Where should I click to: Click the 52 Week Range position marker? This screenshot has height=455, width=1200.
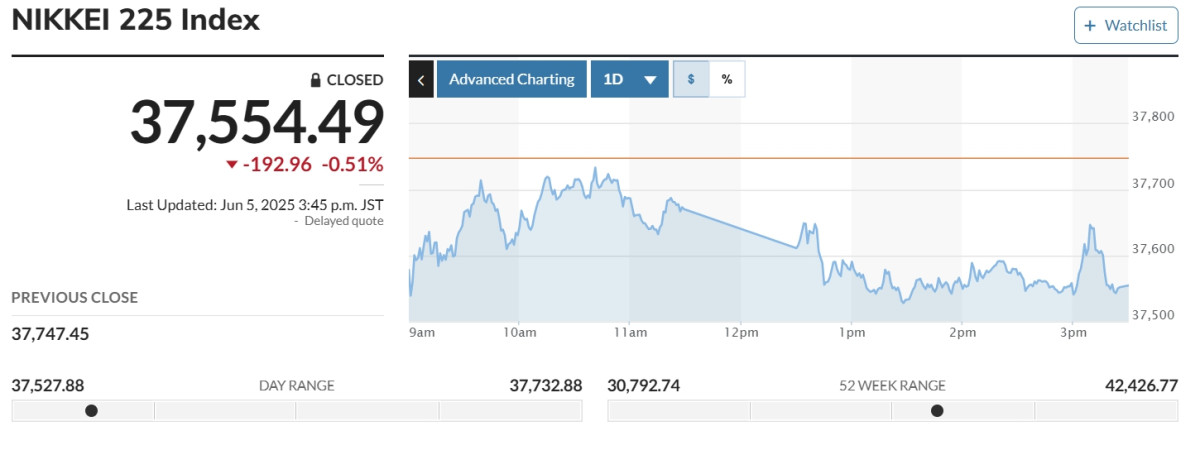click(937, 410)
